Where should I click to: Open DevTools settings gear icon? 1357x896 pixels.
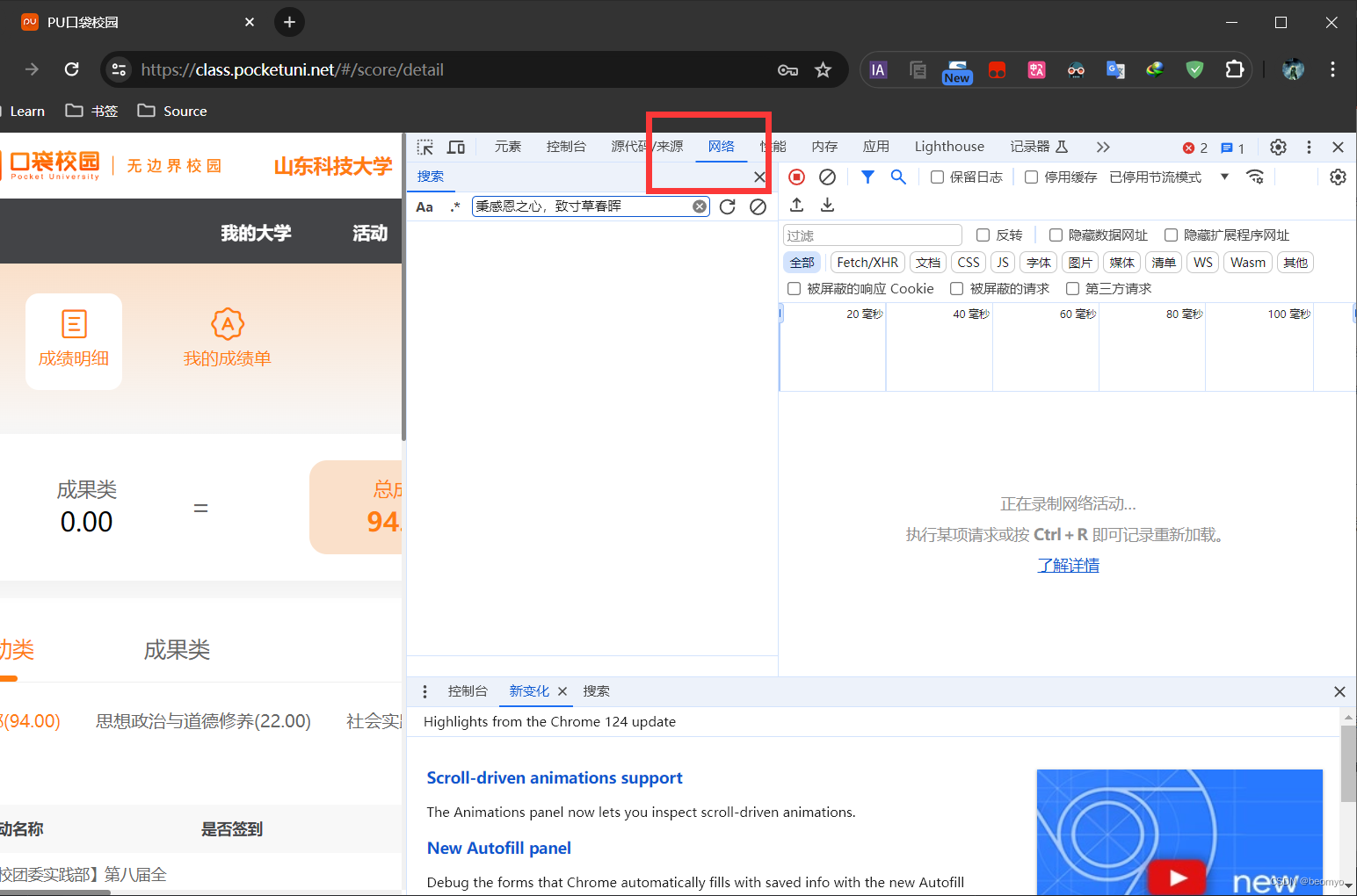point(1278,147)
